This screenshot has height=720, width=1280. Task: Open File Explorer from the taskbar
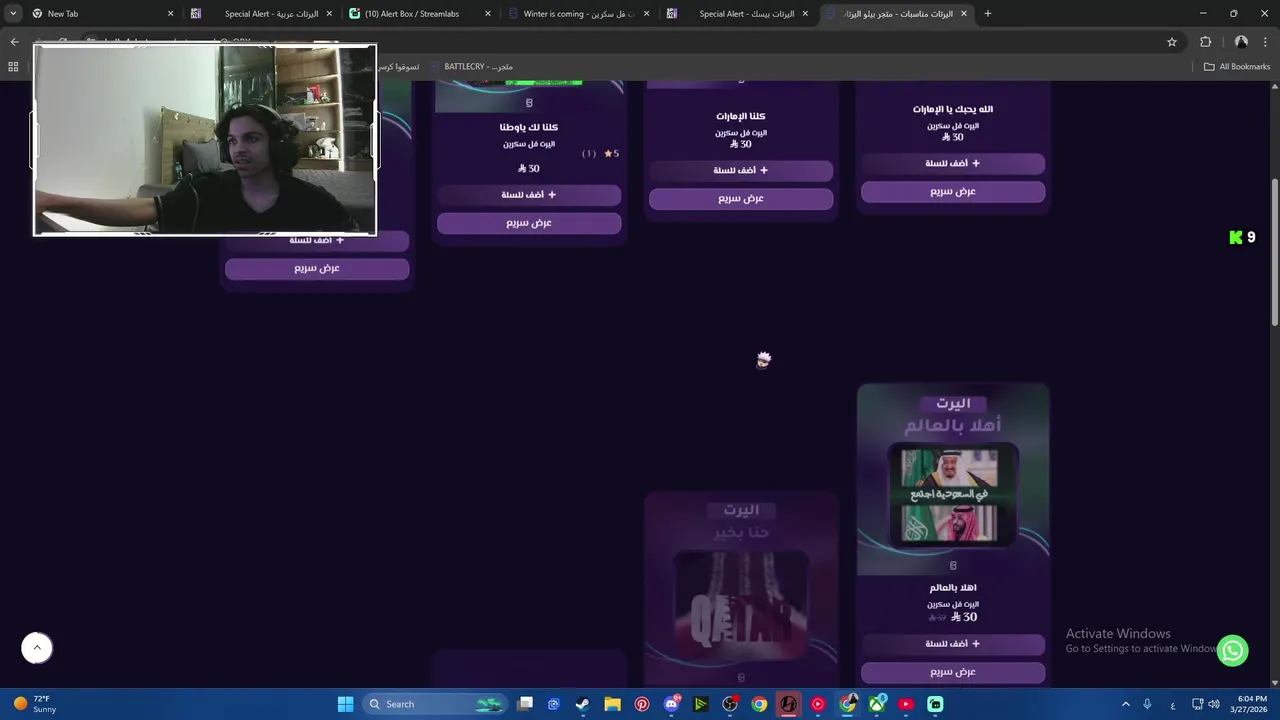[612, 704]
